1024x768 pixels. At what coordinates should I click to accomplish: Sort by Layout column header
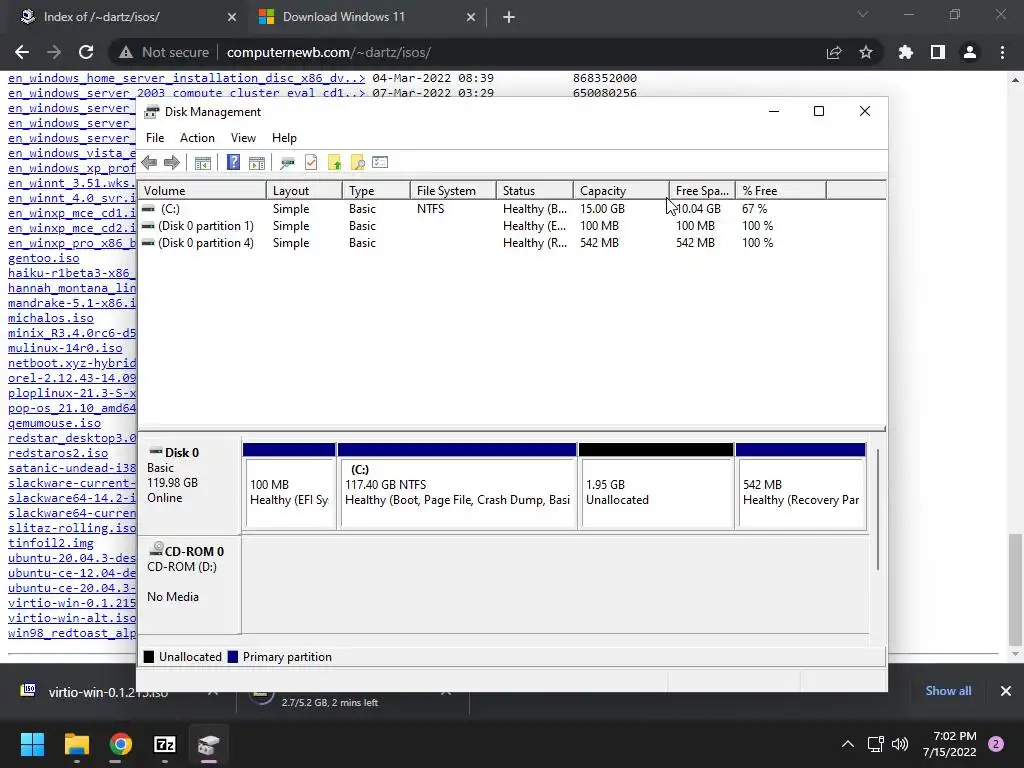click(x=304, y=191)
